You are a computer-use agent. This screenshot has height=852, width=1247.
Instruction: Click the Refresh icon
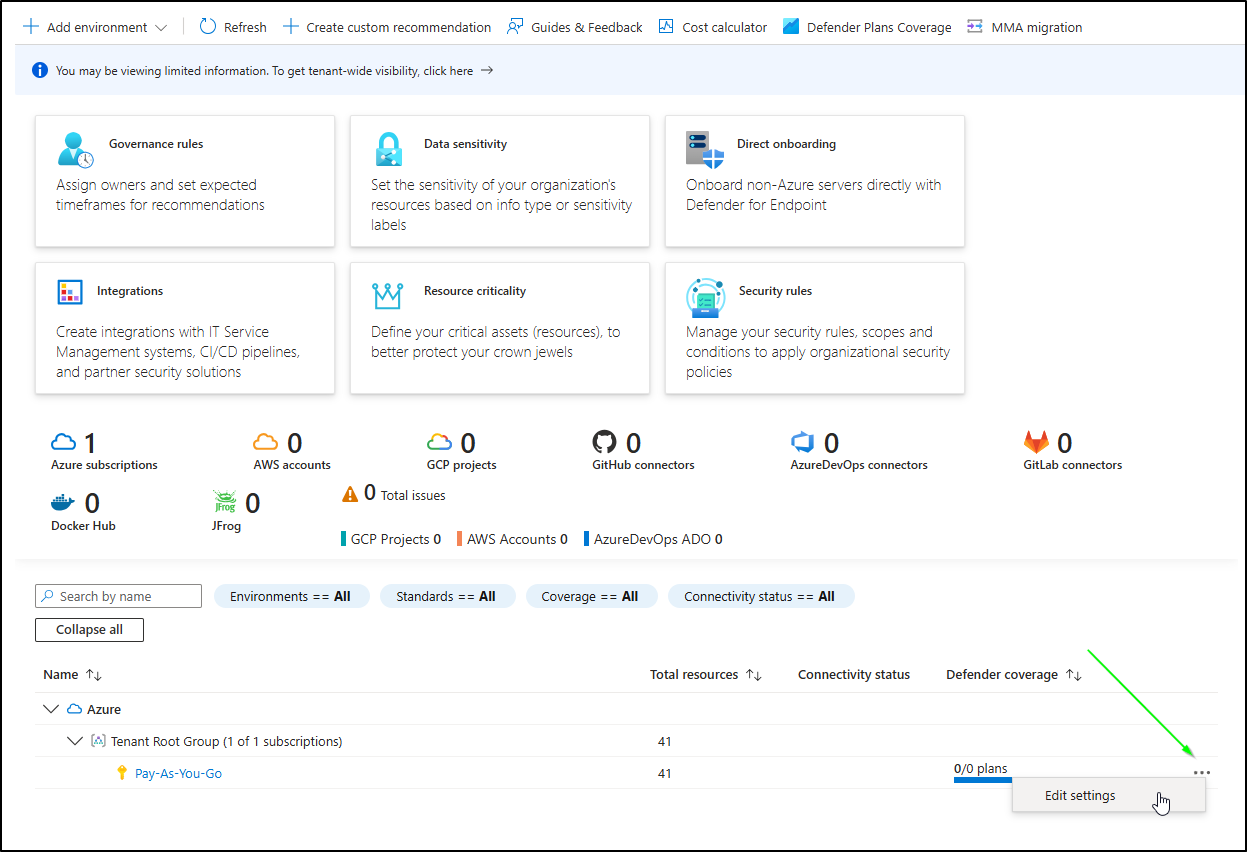pyautogui.click(x=208, y=27)
